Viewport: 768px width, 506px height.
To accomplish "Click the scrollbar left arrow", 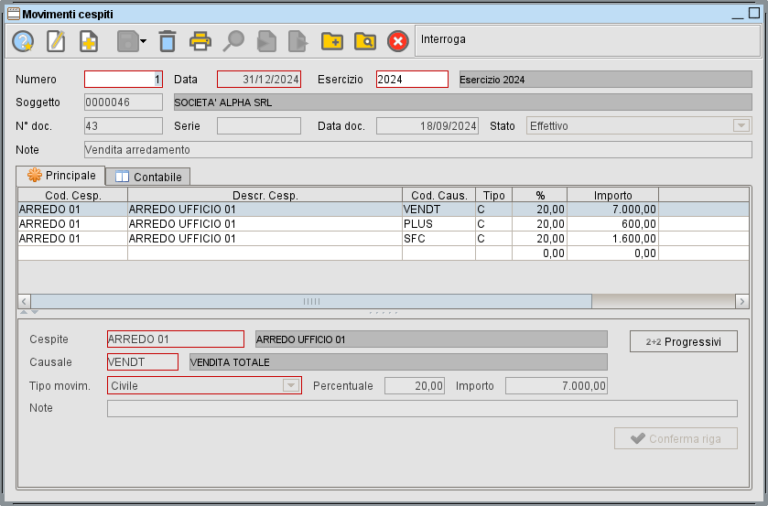I will [24, 301].
